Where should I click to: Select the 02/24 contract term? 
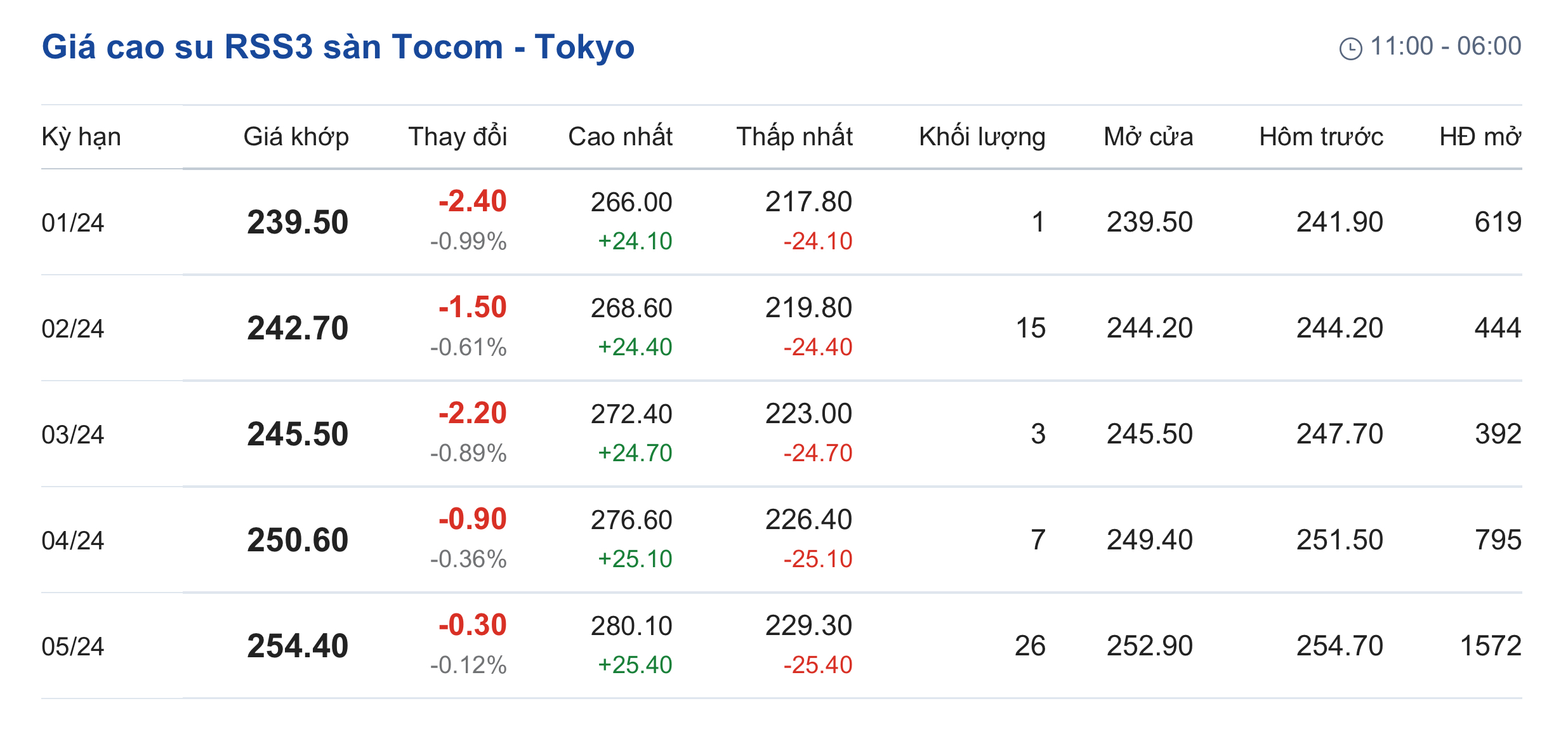point(73,329)
